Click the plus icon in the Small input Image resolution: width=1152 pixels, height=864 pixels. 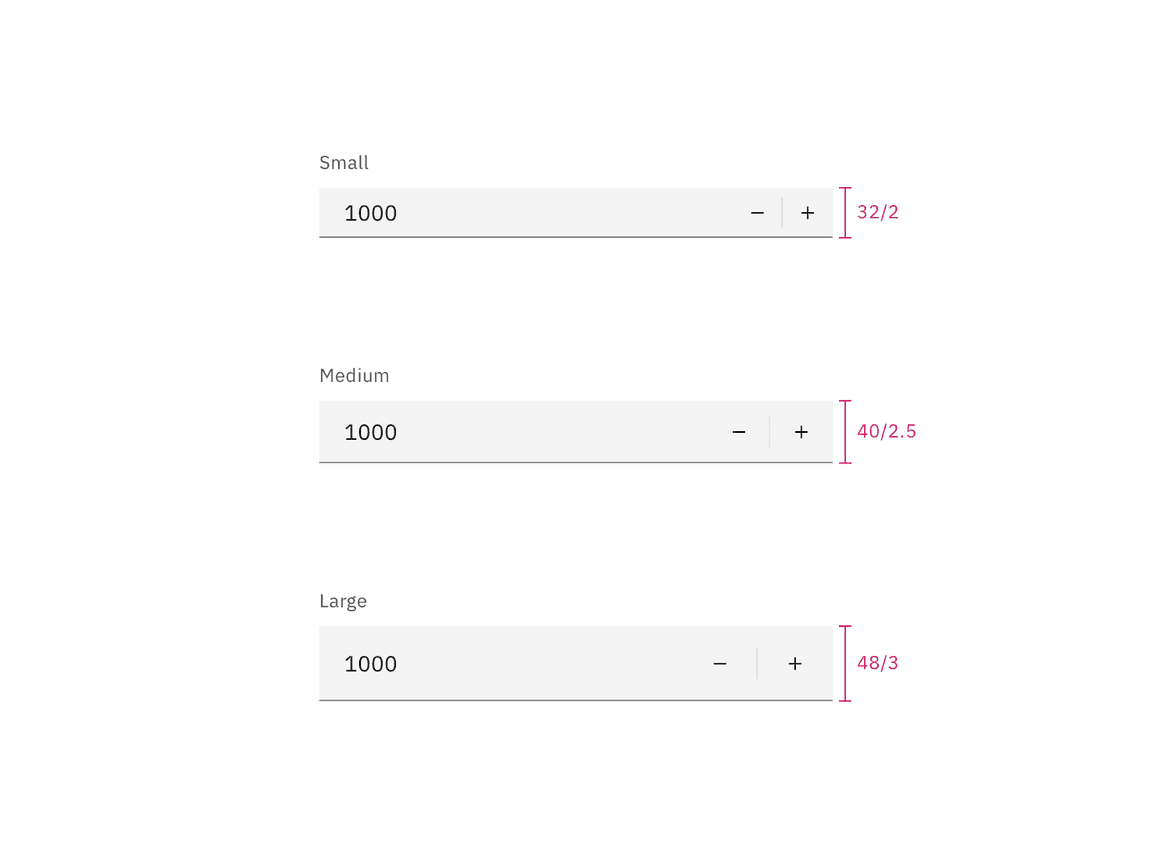click(x=808, y=213)
